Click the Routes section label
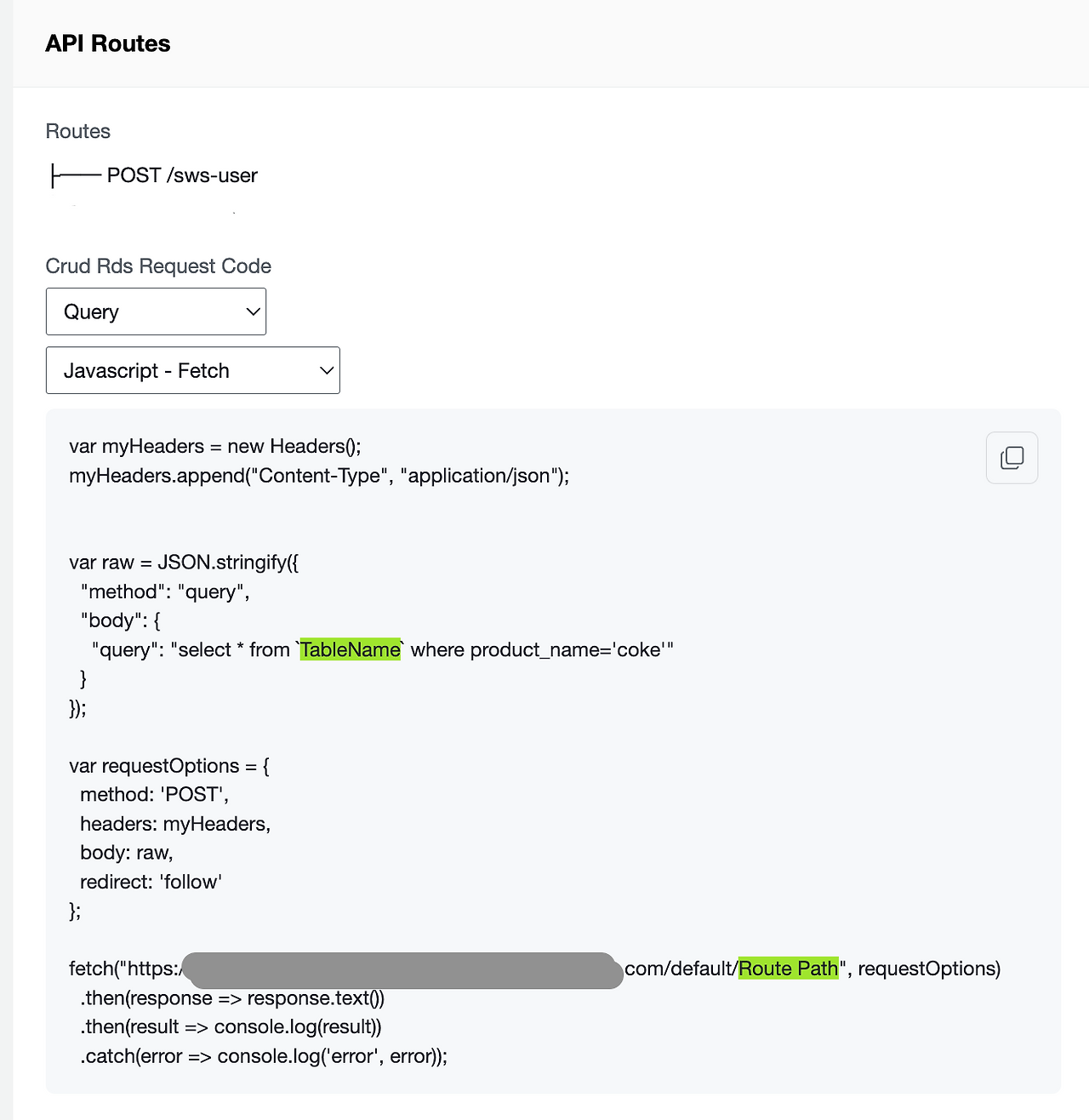1089x1120 pixels. [78, 131]
